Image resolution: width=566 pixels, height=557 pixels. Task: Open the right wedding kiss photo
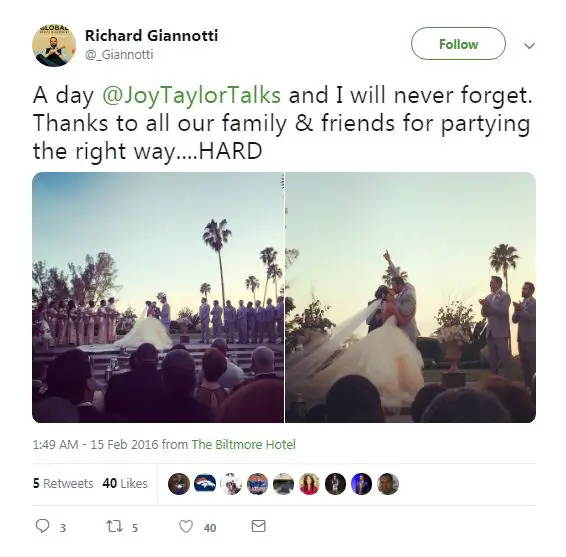point(411,297)
